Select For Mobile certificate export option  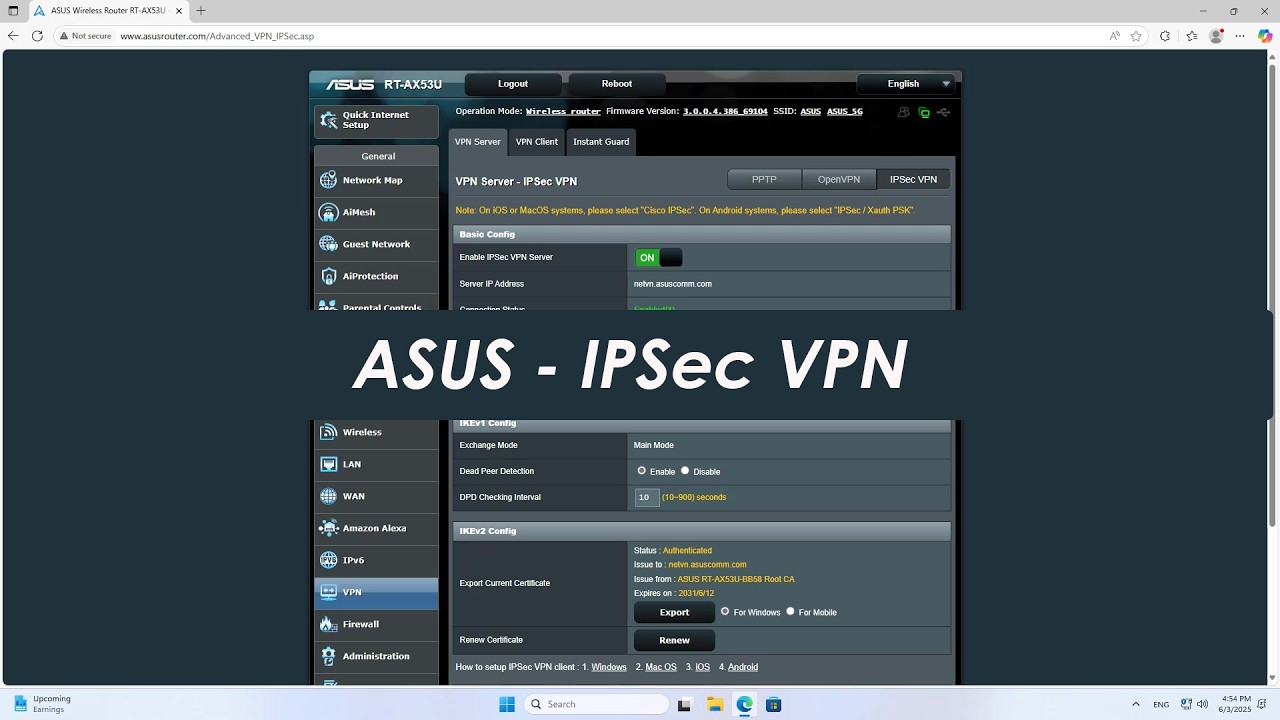coord(790,611)
